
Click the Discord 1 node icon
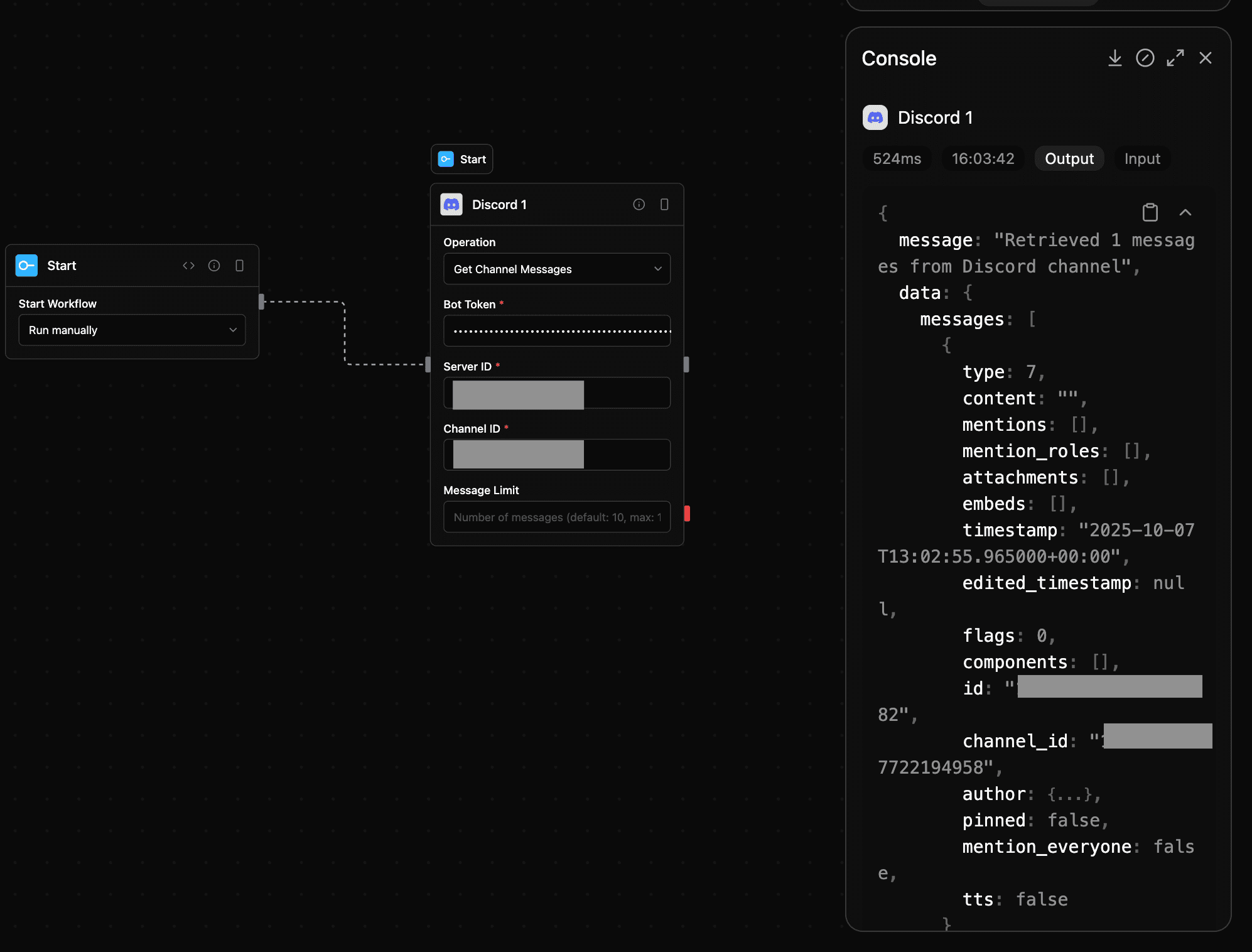click(452, 204)
